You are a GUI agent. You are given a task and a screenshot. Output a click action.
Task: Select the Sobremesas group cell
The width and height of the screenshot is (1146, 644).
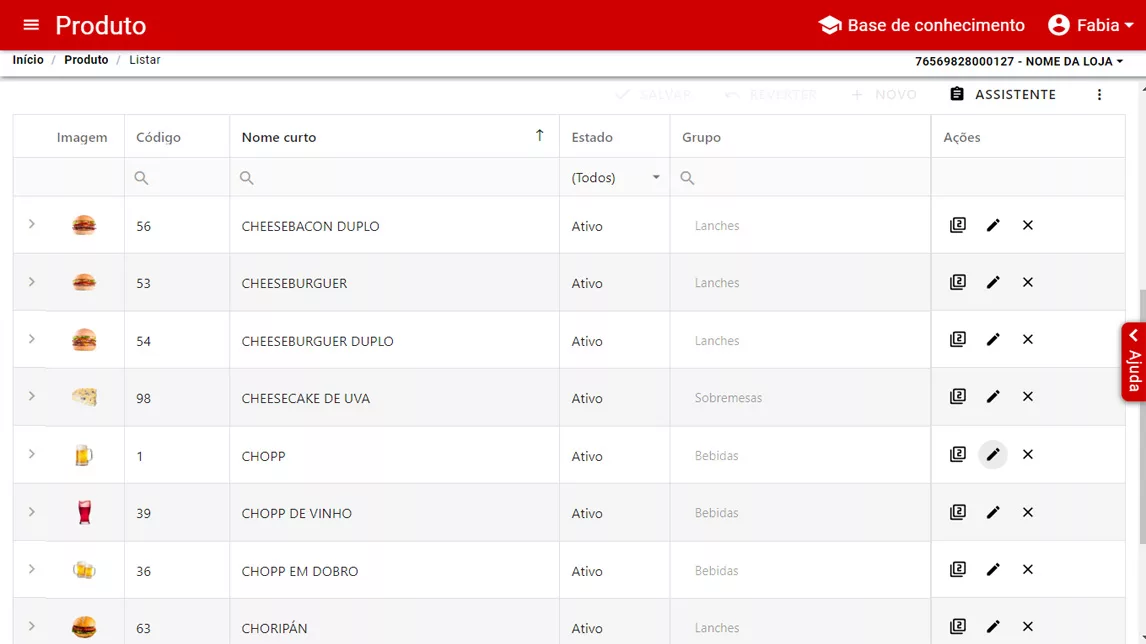tap(800, 398)
